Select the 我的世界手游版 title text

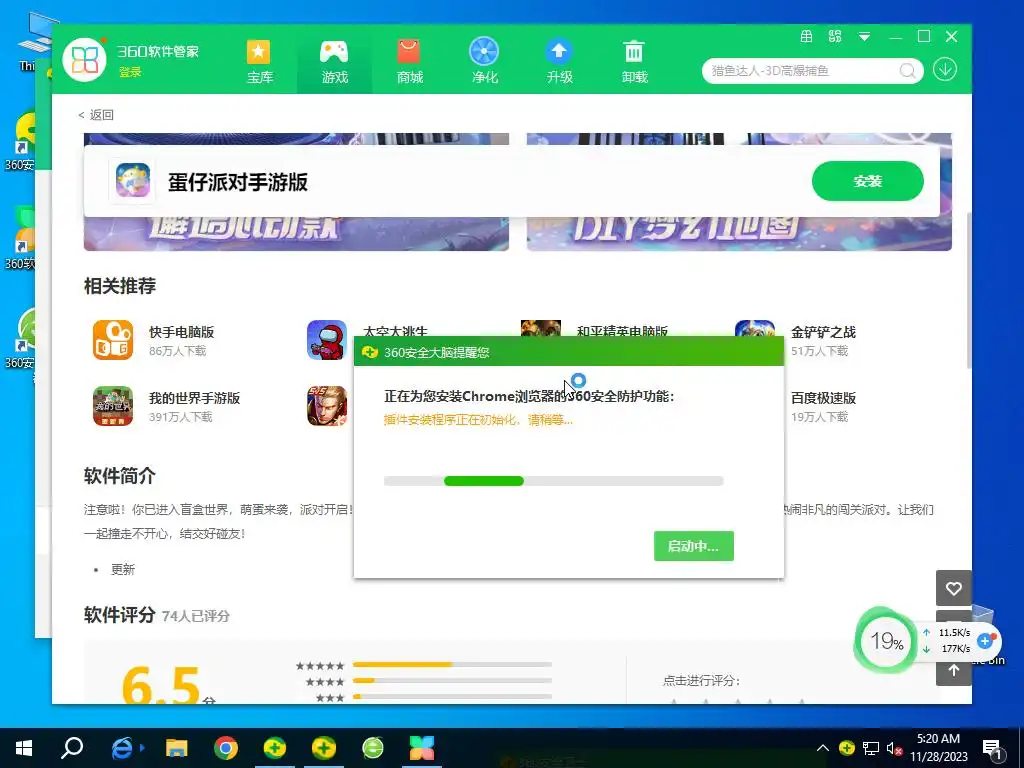(195, 398)
